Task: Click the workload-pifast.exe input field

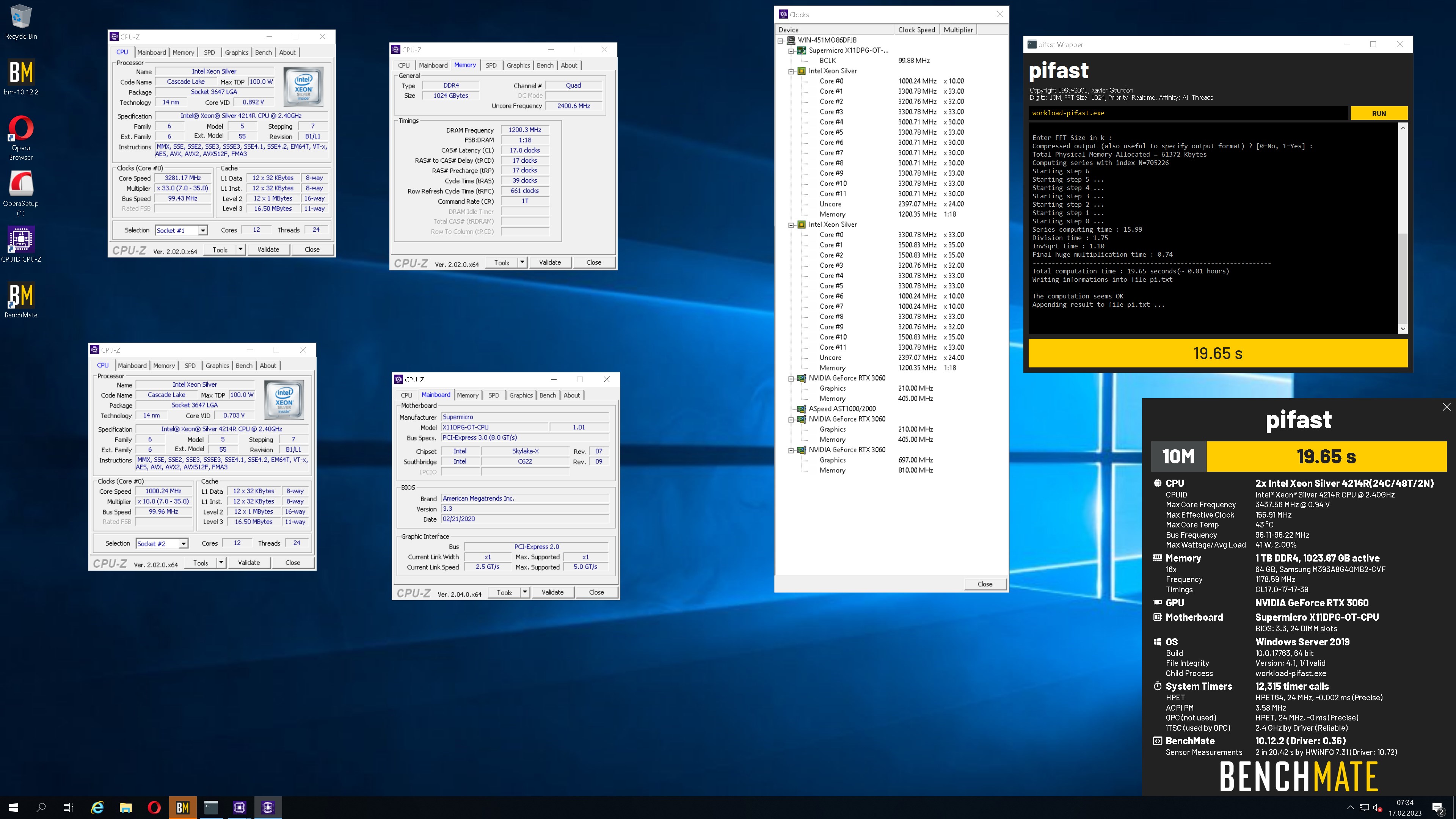Action: 1188,113
